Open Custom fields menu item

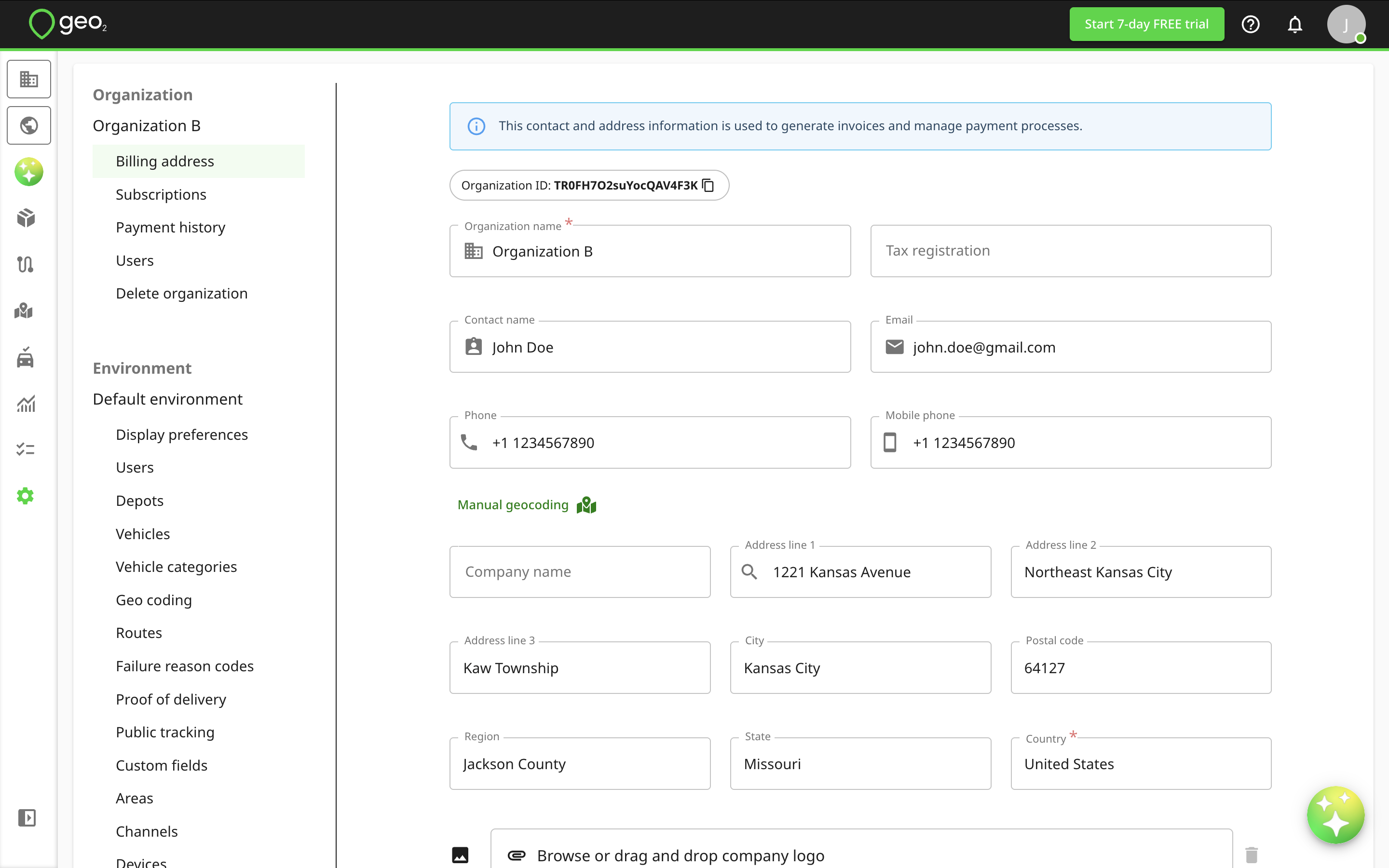(162, 765)
